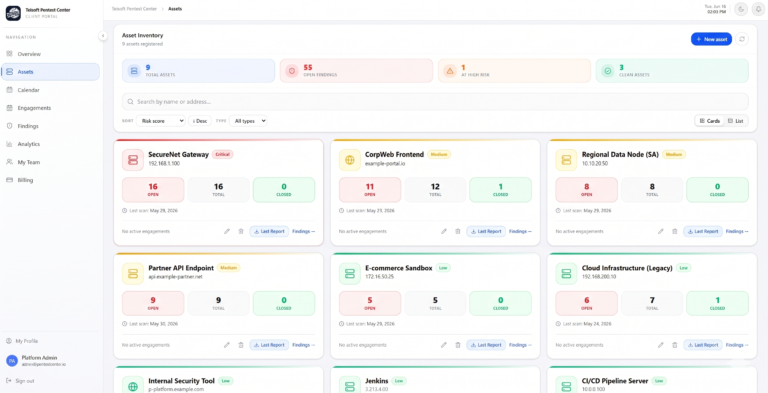Download E-commerce Sandbox Last Report
This screenshot has width=768, height=393.
pos(486,345)
